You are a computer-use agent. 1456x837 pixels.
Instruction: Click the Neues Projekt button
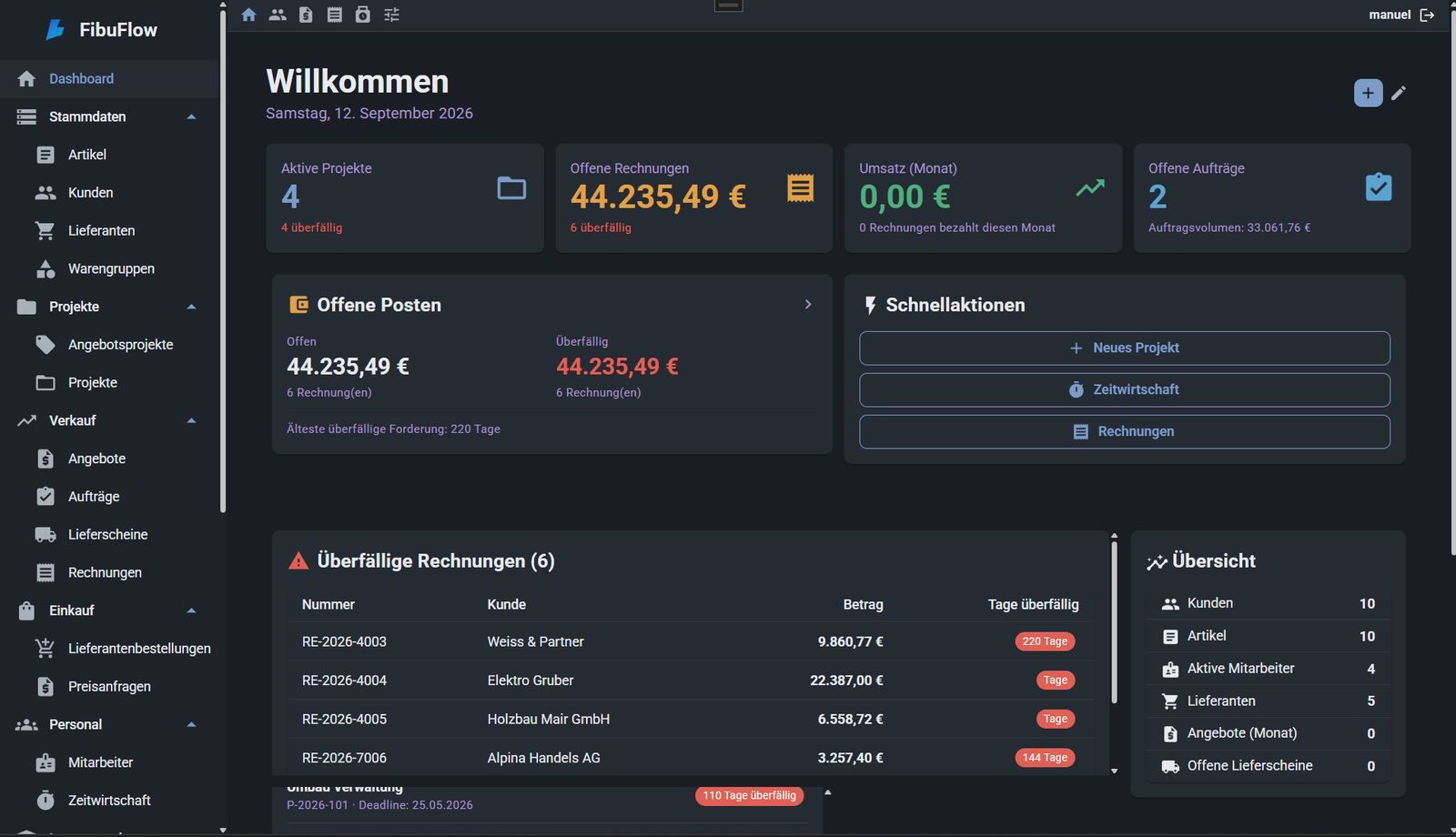(x=1125, y=348)
